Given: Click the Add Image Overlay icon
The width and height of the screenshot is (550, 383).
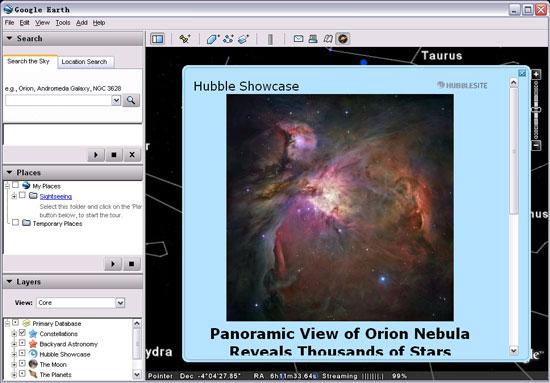Looking at the screenshot, I should pyautogui.click(x=243, y=39).
